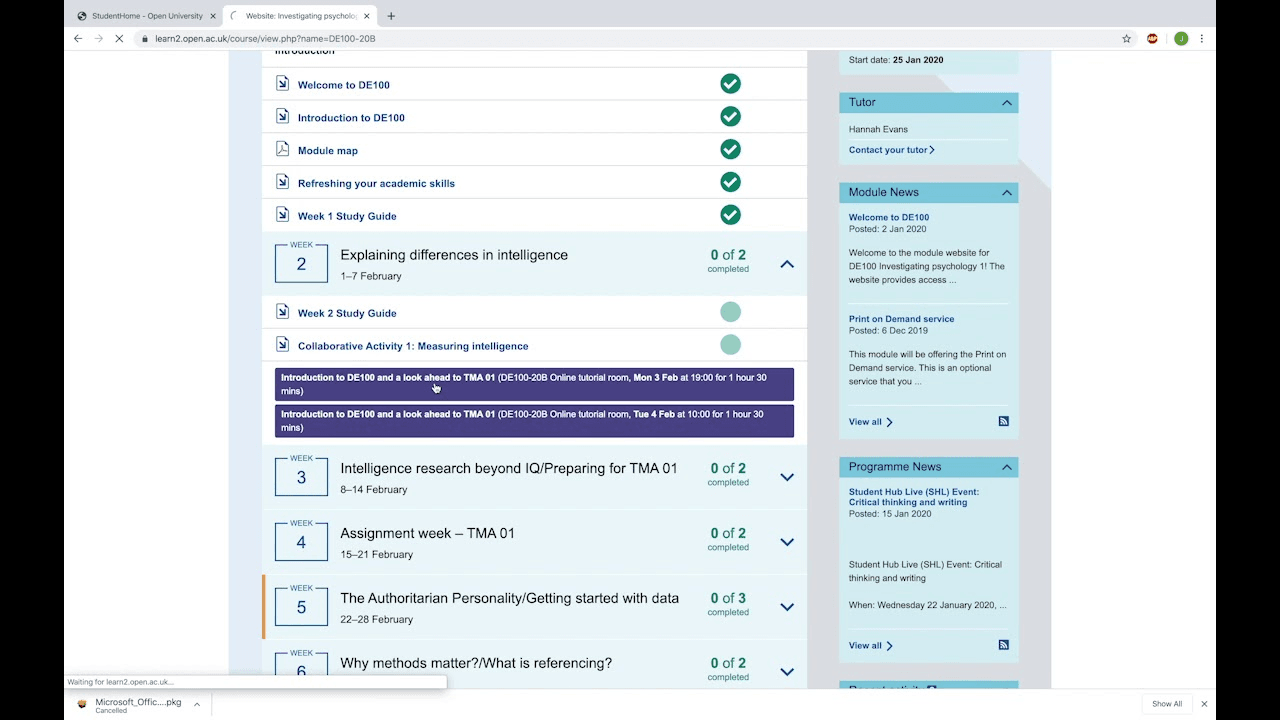Image resolution: width=1280 pixels, height=720 pixels.
Task: Mark Week 2 Study Guide as completed
Action: click(x=730, y=312)
